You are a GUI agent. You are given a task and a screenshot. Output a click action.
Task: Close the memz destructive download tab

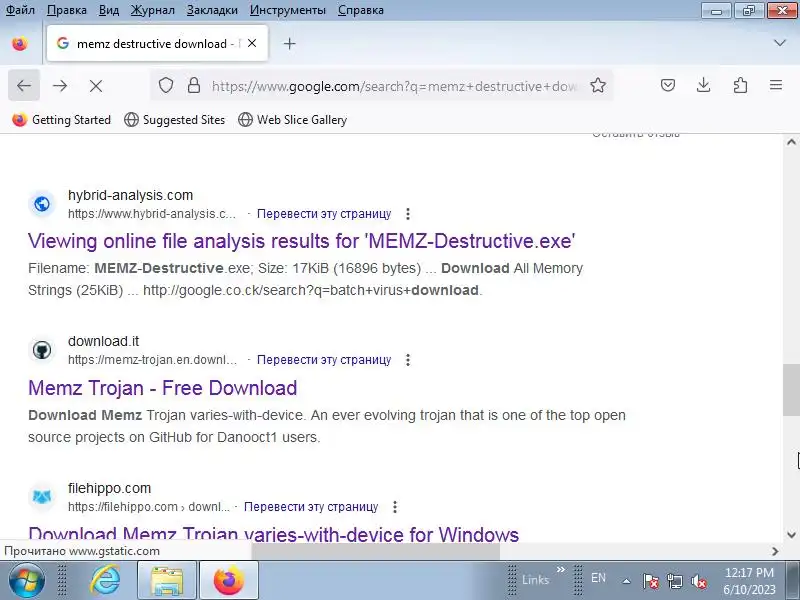coord(252,43)
